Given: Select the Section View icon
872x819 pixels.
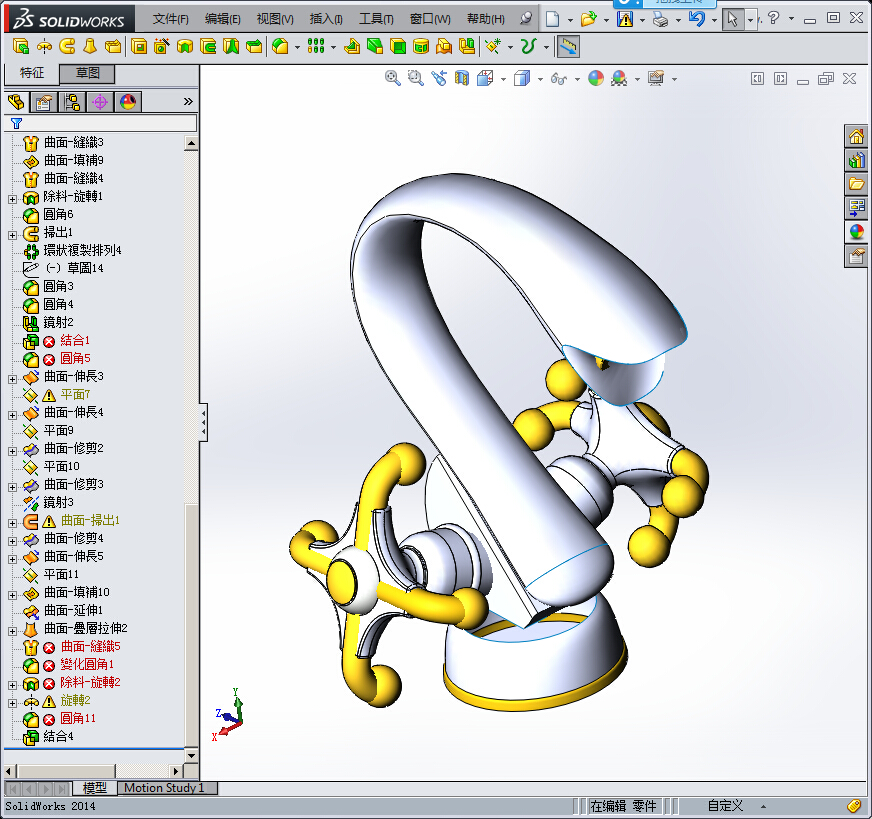Looking at the screenshot, I should click(461, 78).
